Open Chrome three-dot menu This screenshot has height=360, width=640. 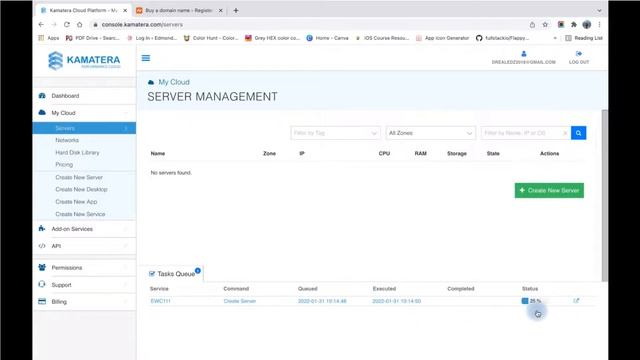(599, 24)
